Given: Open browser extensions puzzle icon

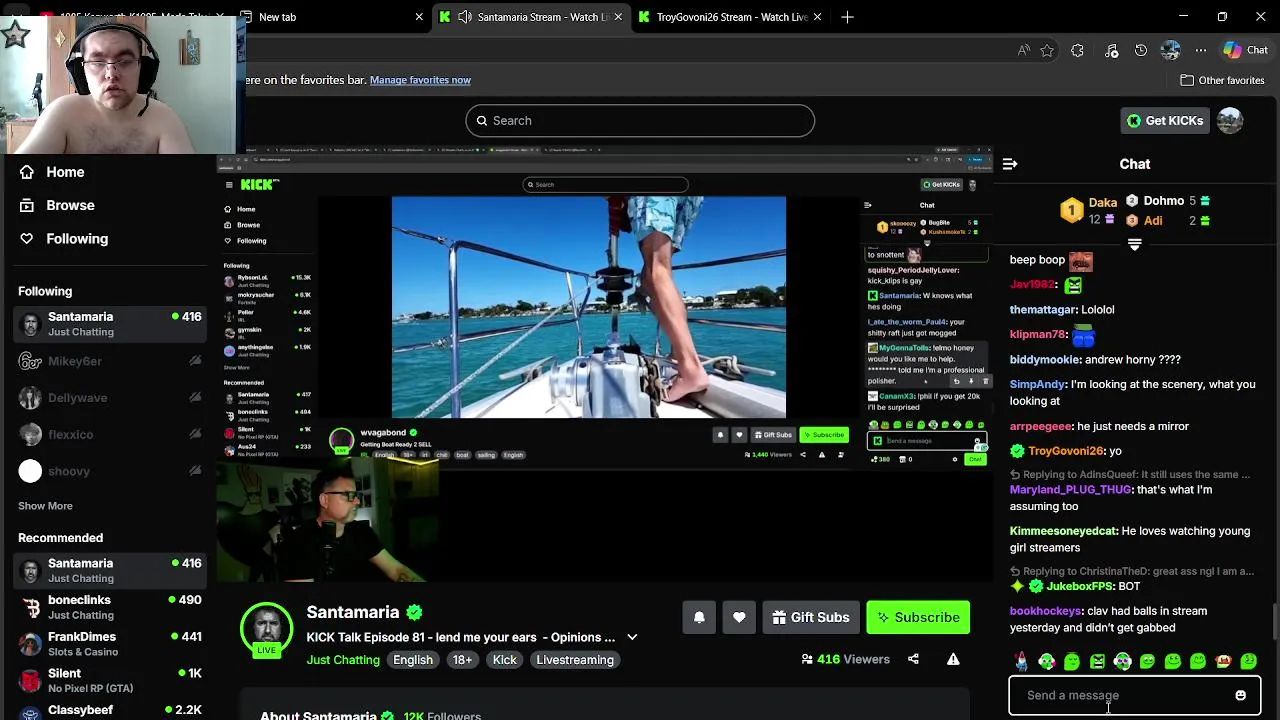Looking at the screenshot, I should [1077, 50].
